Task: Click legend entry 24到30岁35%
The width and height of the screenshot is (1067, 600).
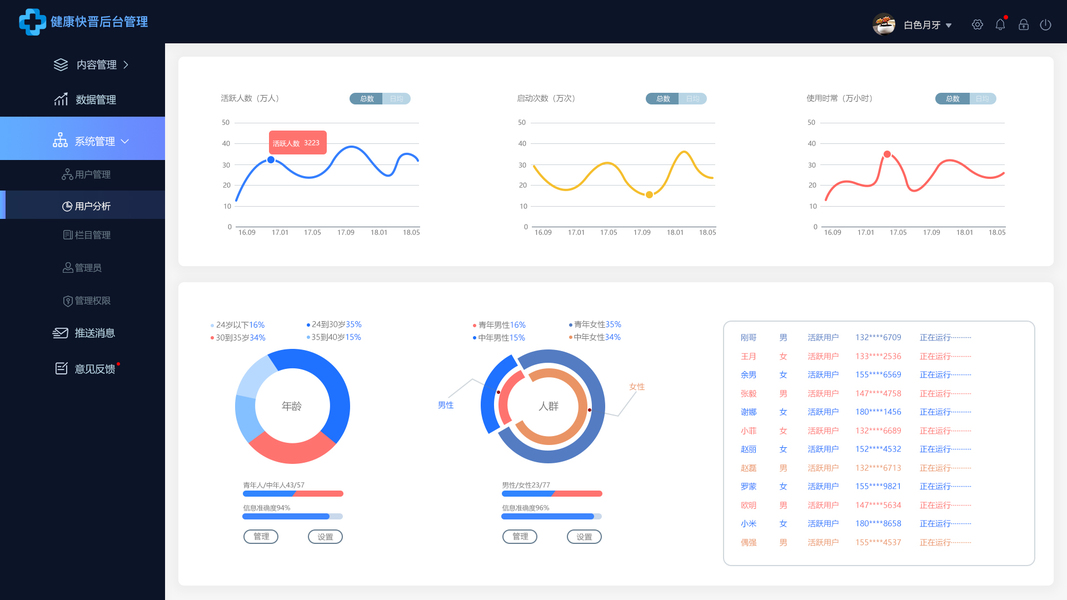Action: pos(334,324)
